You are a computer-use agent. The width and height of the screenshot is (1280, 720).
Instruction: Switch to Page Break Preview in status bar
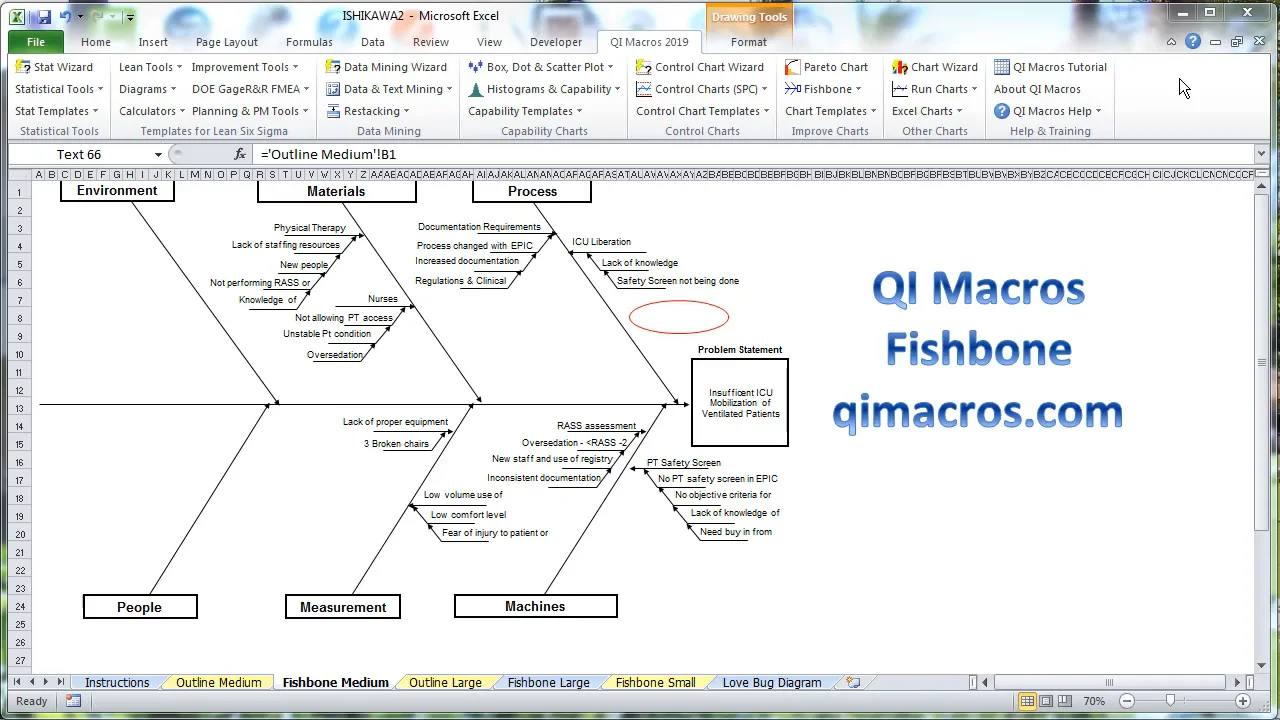pos(1065,701)
